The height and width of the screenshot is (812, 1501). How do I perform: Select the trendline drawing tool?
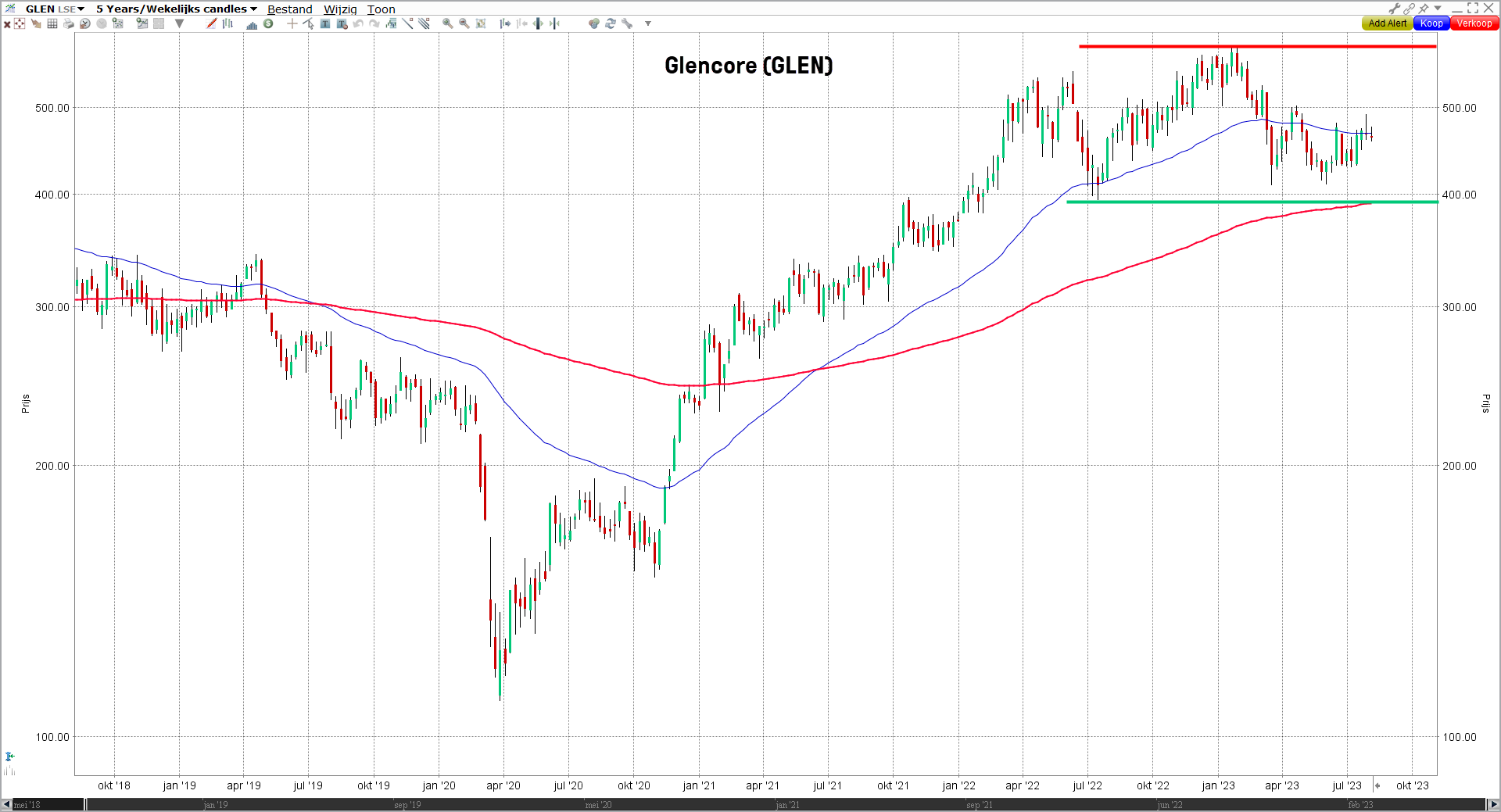[x=407, y=23]
